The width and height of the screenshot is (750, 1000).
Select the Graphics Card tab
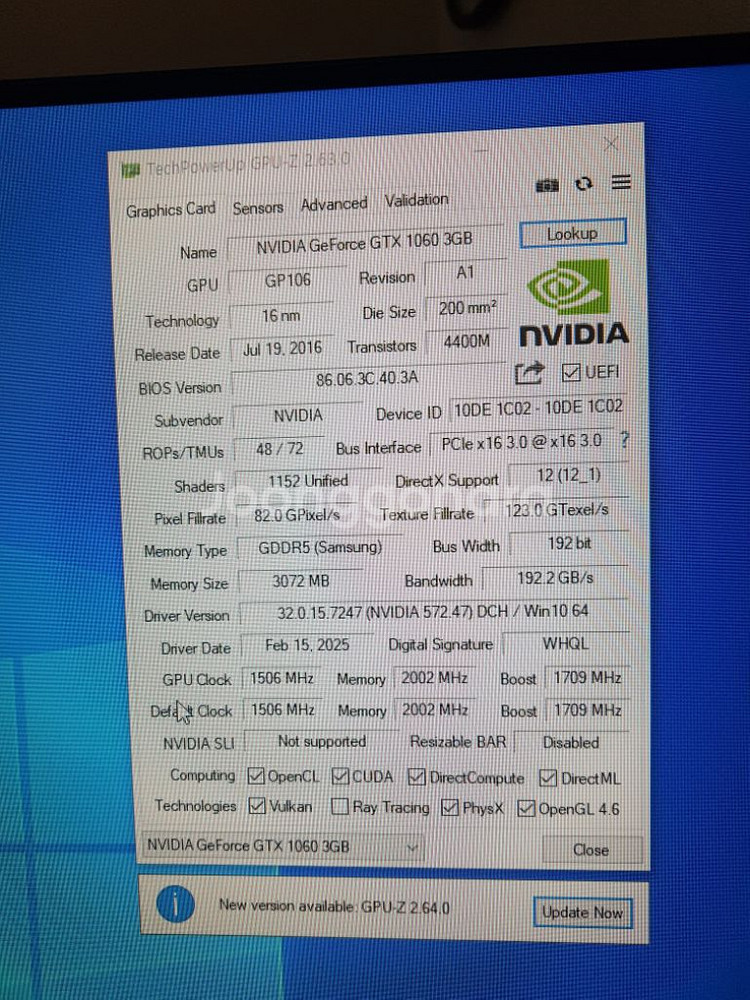pyautogui.click(x=170, y=209)
